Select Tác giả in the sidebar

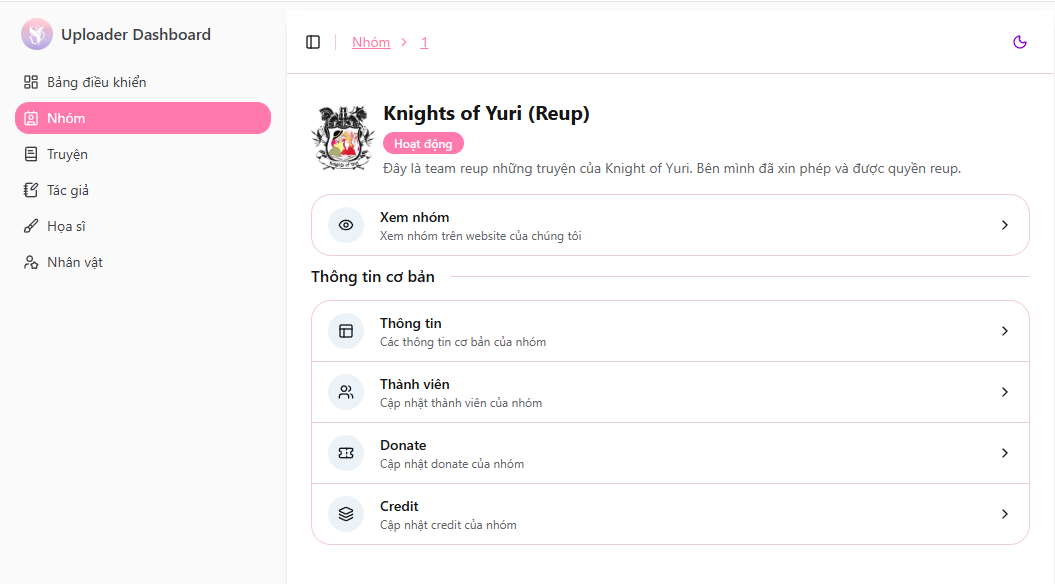[x=68, y=190]
